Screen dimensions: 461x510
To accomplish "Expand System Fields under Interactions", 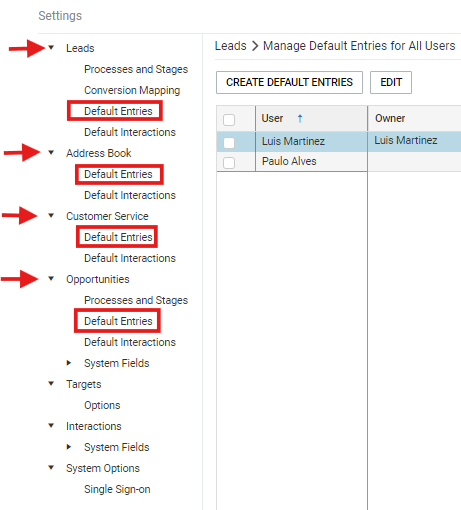I will click(69, 447).
